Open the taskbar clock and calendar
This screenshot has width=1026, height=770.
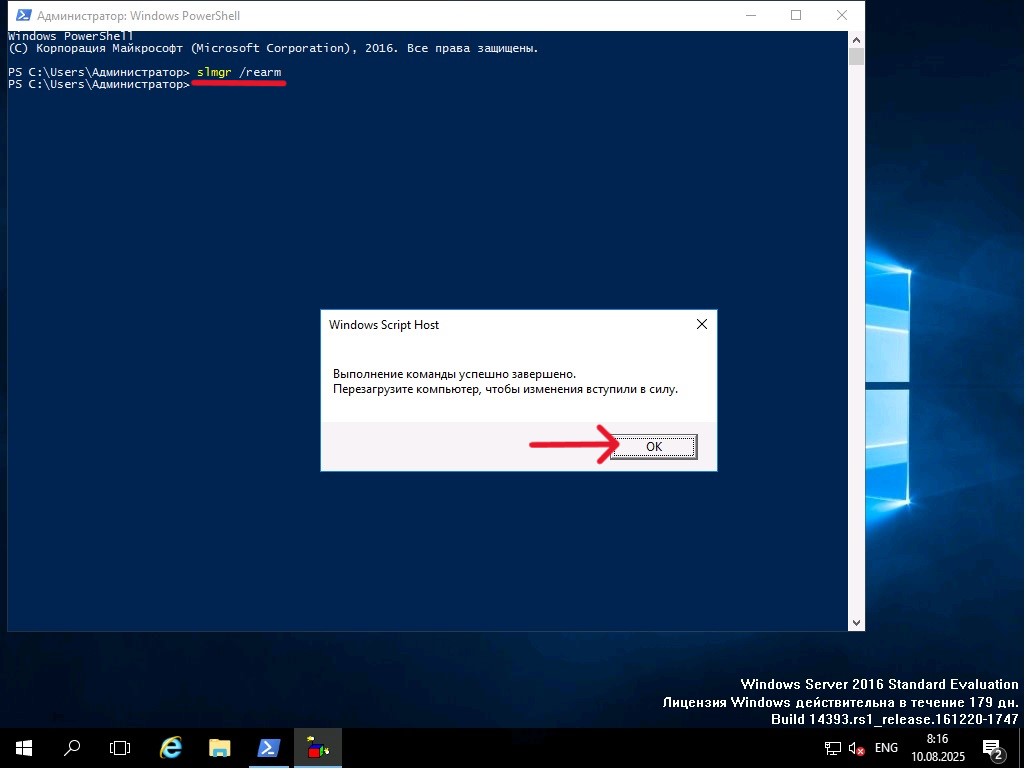tap(937, 748)
